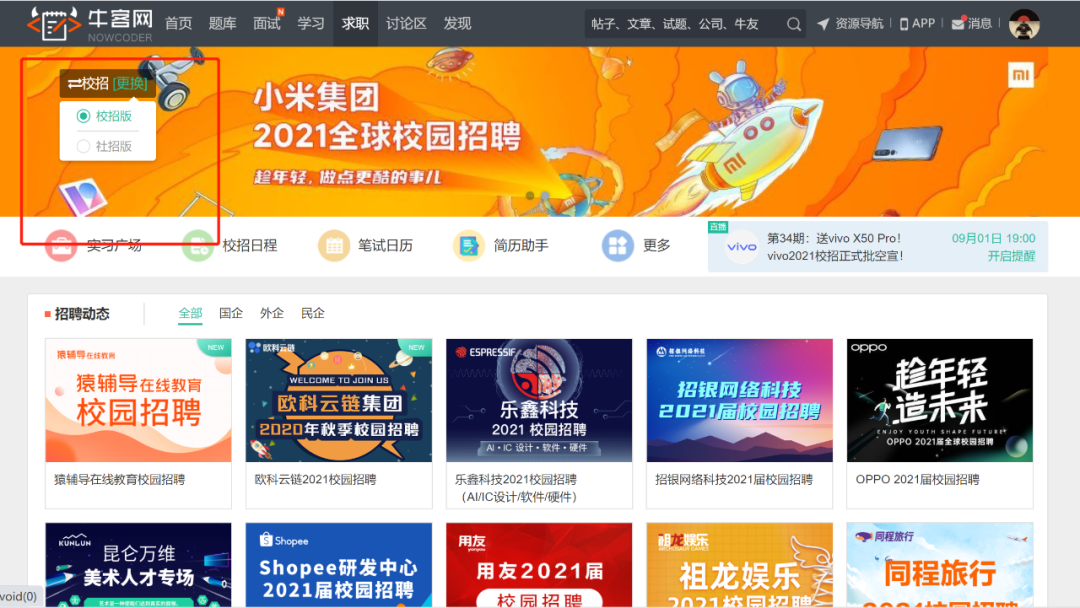Select the 校招版 radio option
The width and height of the screenshot is (1080, 608).
tap(83, 116)
